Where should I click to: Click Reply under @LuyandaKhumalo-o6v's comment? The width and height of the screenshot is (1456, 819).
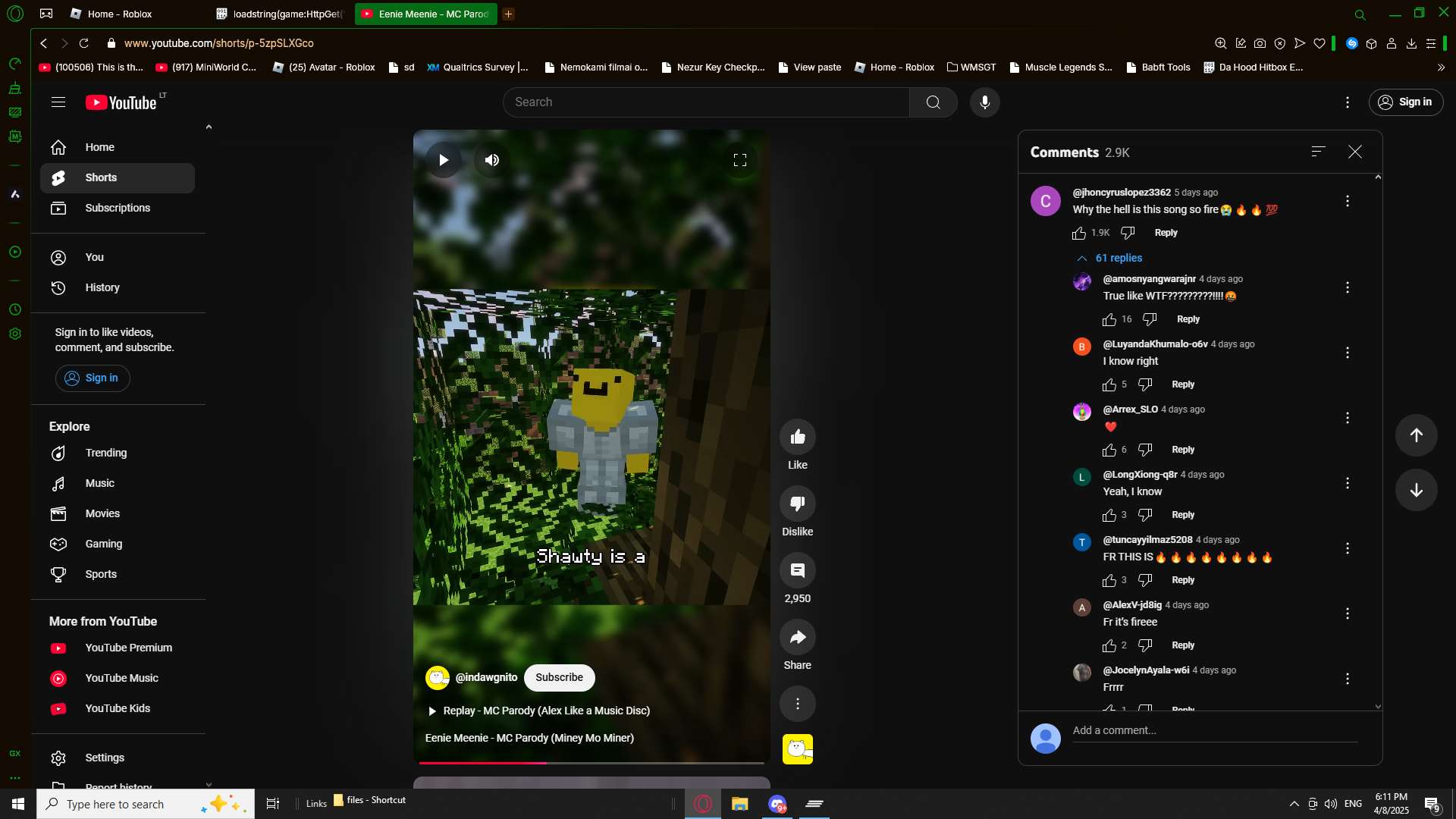click(x=1182, y=384)
